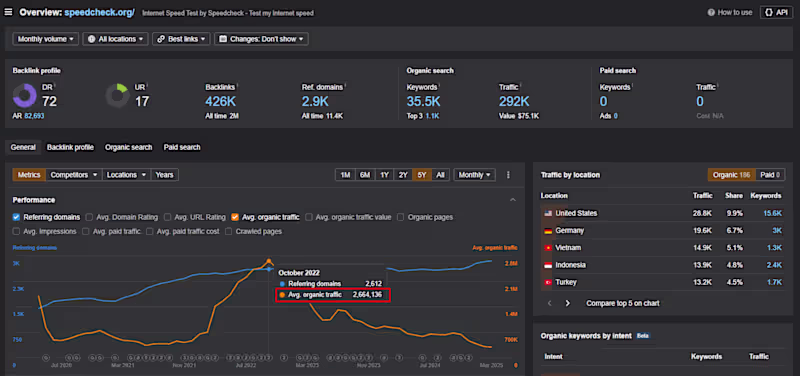The width and height of the screenshot is (800, 376).
Task: Click the Traffic column header in locations
Action: 703,195
